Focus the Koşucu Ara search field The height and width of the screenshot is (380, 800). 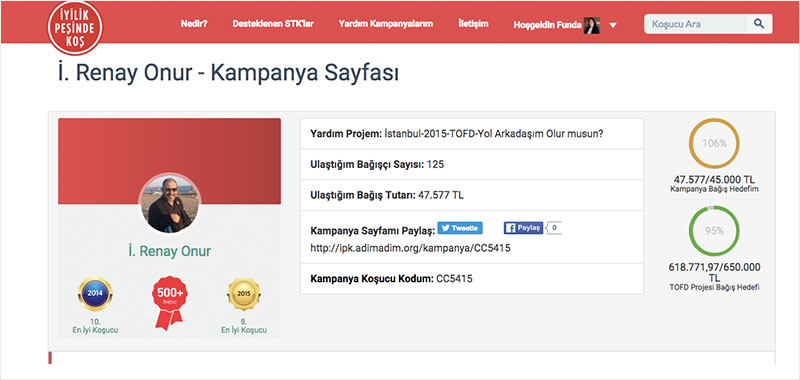pyautogui.click(x=696, y=24)
